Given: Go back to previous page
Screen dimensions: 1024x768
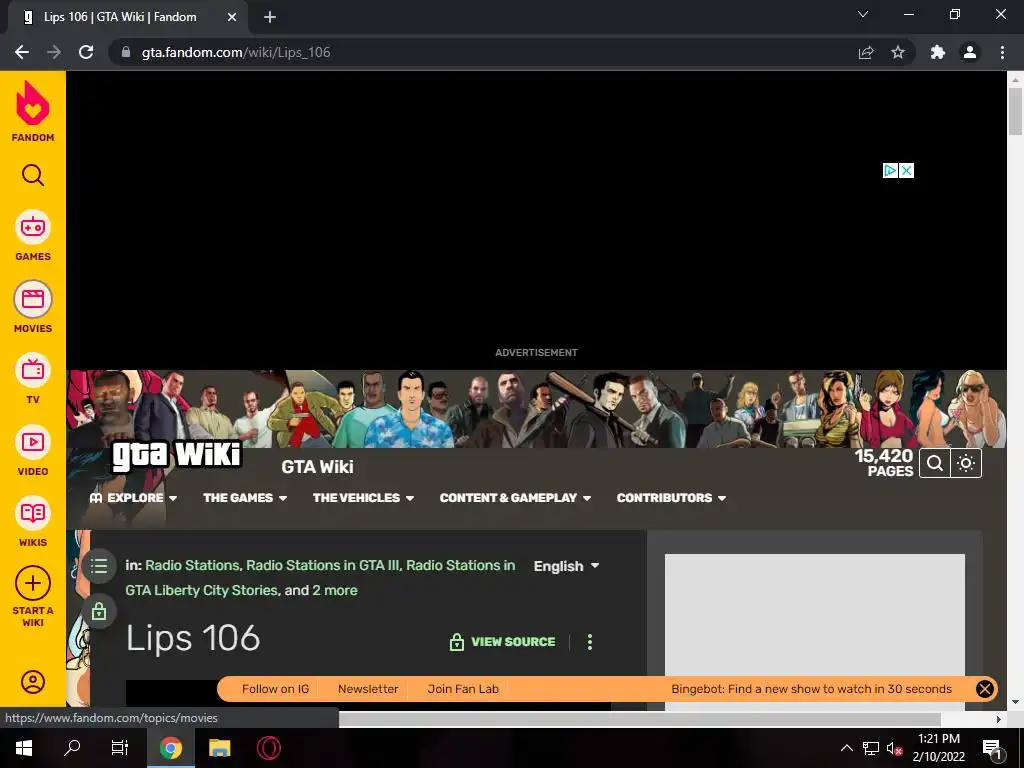Looking at the screenshot, I should point(22,52).
